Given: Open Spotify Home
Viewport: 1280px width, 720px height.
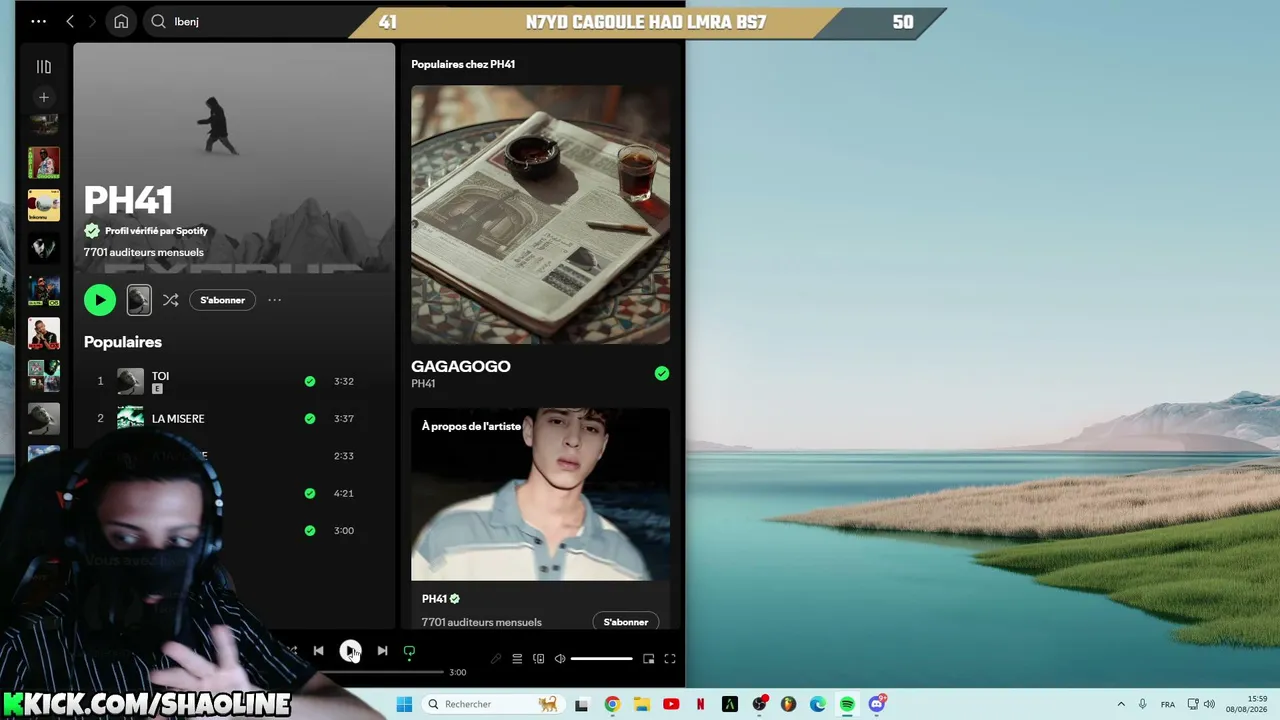Looking at the screenshot, I should coord(121,21).
